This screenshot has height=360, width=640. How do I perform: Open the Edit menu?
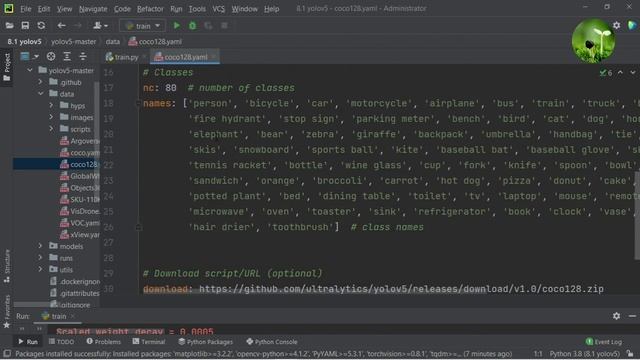point(44,9)
